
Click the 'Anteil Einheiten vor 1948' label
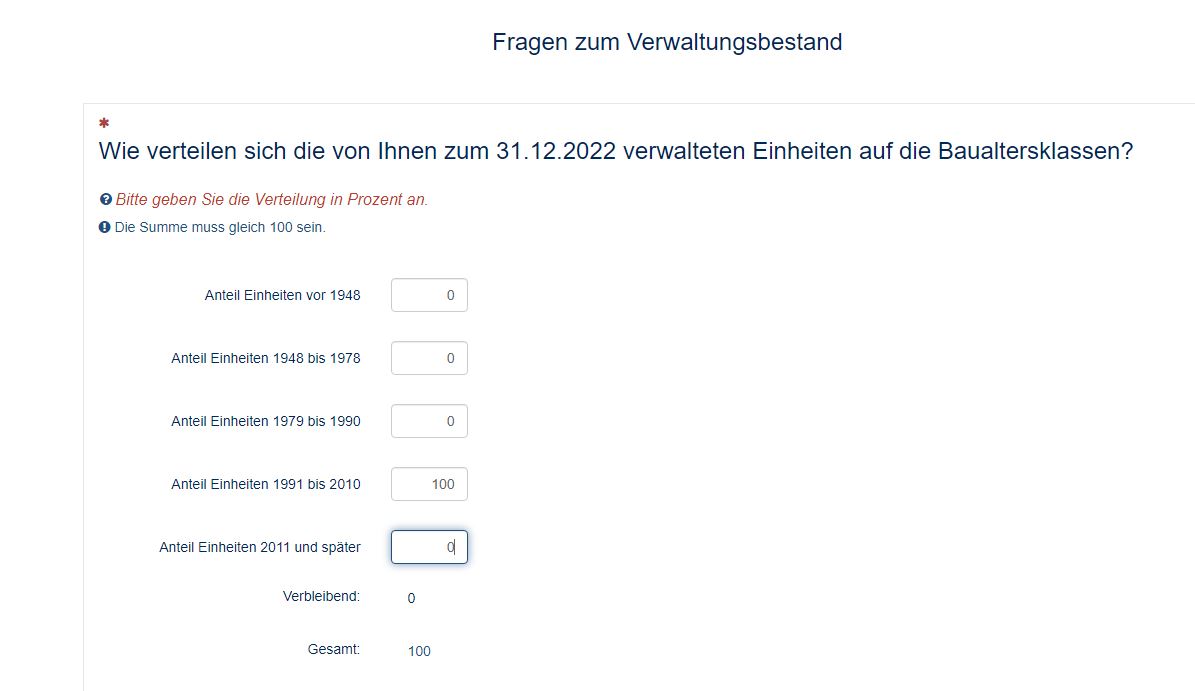pyautogui.click(x=282, y=295)
